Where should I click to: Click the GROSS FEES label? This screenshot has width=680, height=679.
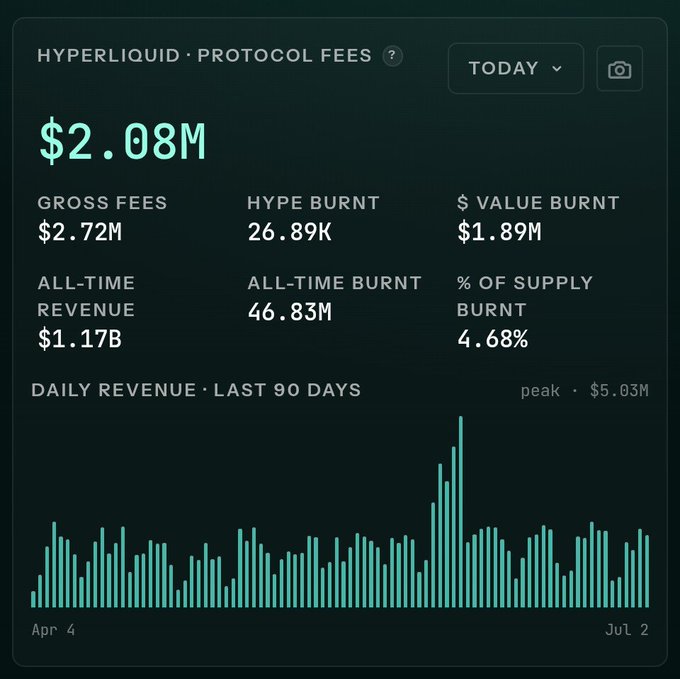tap(102, 202)
